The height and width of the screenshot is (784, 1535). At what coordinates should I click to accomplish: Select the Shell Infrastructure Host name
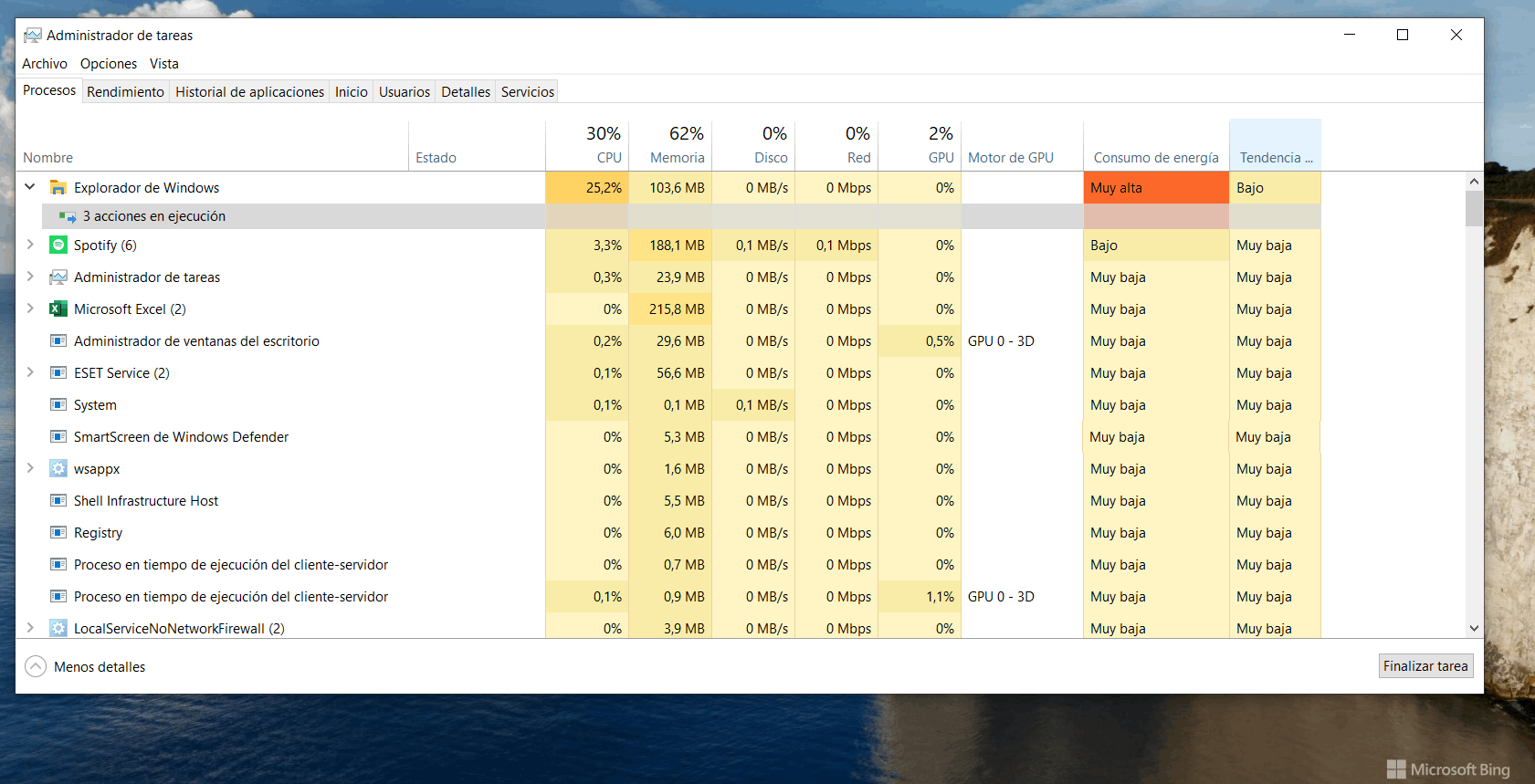146,500
